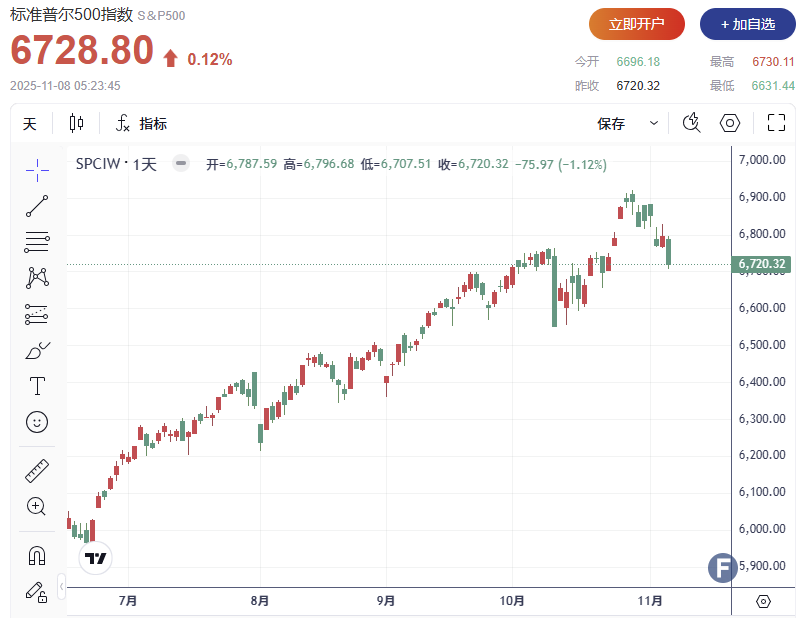Viewport: 801px width, 618px height.
Task: Toggle the SPCIW legend visibility indicator
Action: coord(181,164)
